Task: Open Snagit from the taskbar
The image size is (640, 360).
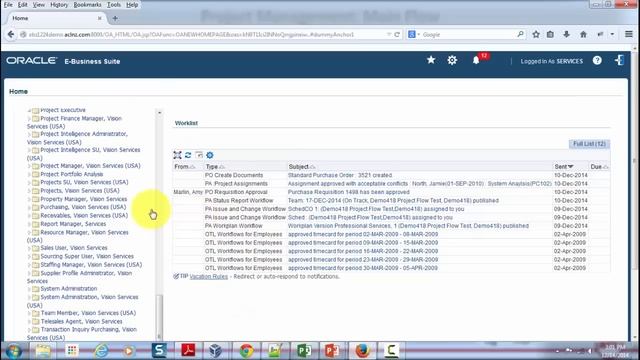Action: tap(159, 351)
